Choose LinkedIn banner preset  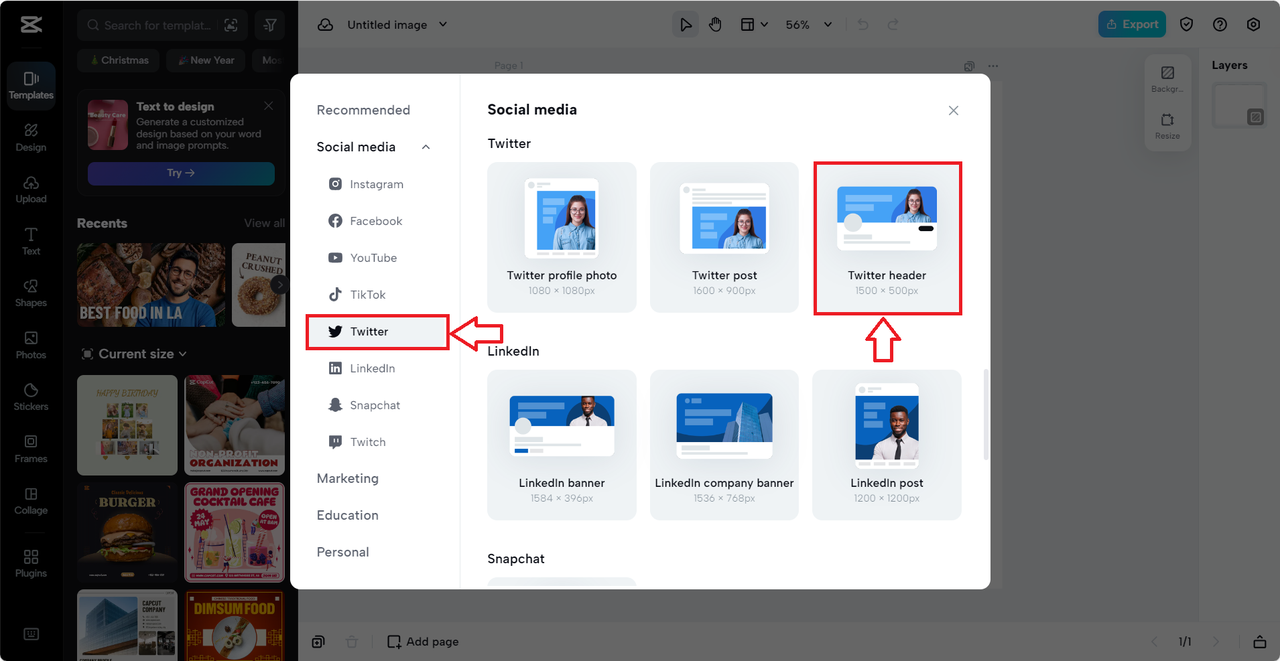click(562, 445)
